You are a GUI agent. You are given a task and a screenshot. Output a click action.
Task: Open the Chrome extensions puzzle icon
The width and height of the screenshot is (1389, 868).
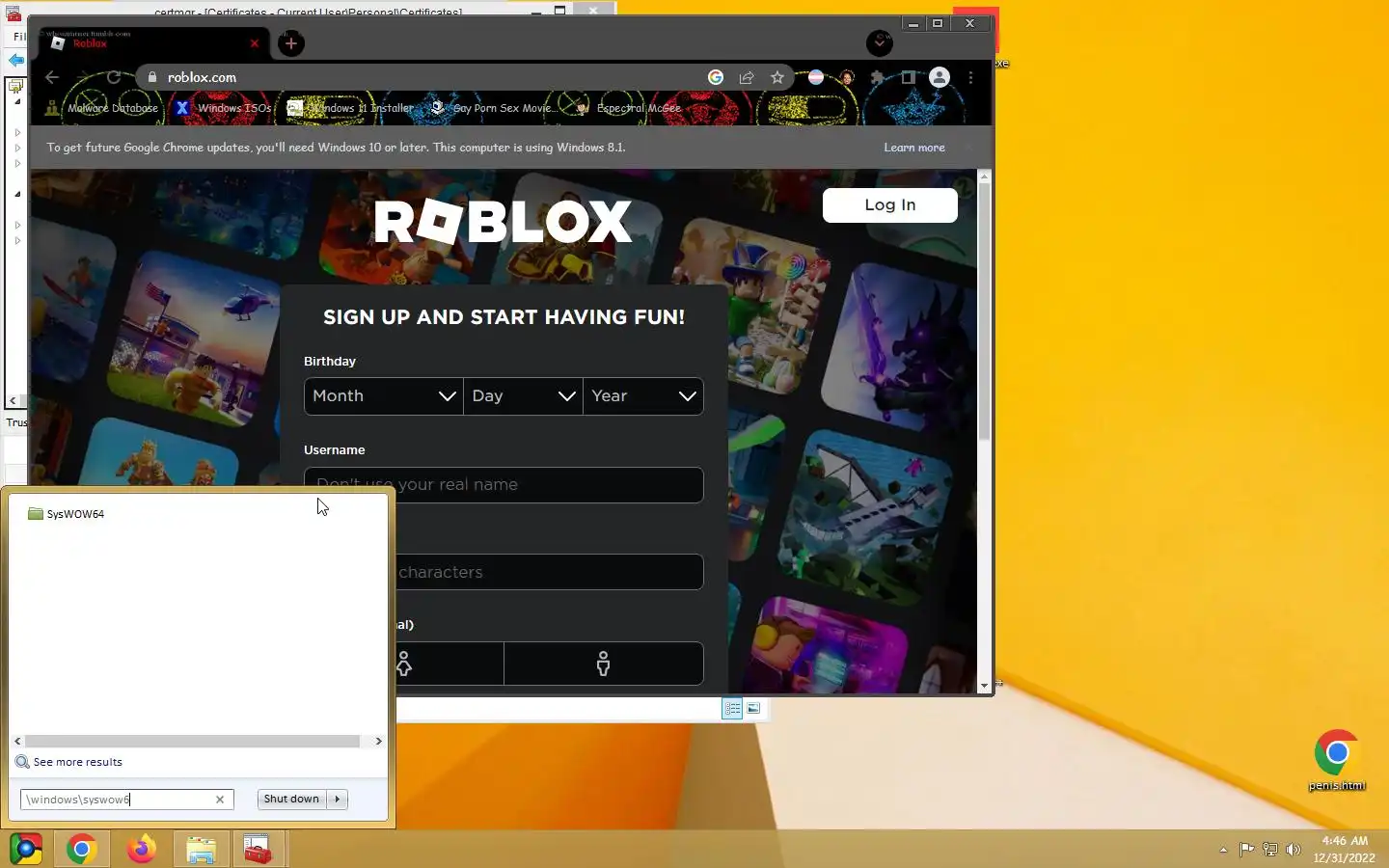click(877, 77)
